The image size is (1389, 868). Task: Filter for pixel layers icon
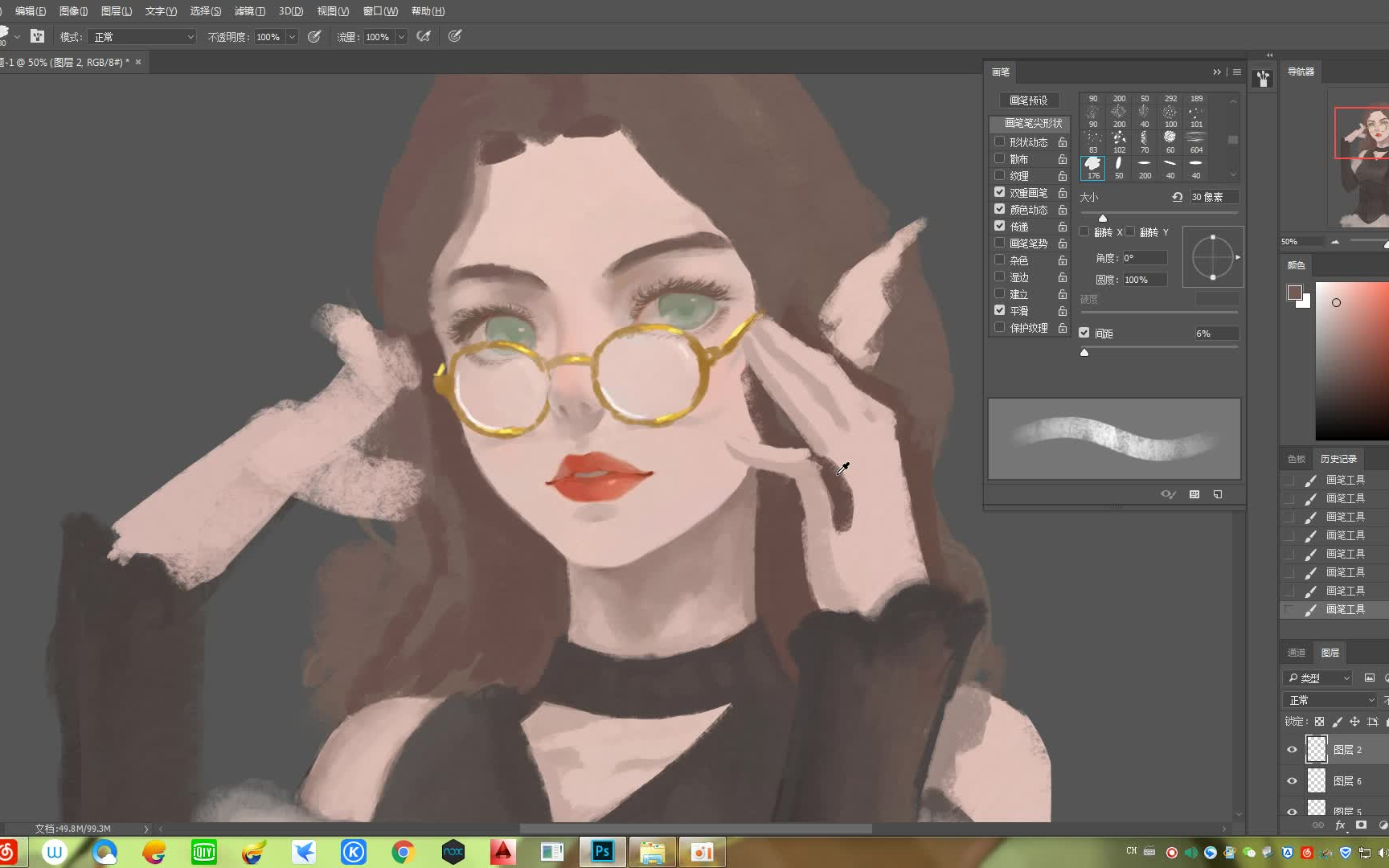pyautogui.click(x=1370, y=678)
